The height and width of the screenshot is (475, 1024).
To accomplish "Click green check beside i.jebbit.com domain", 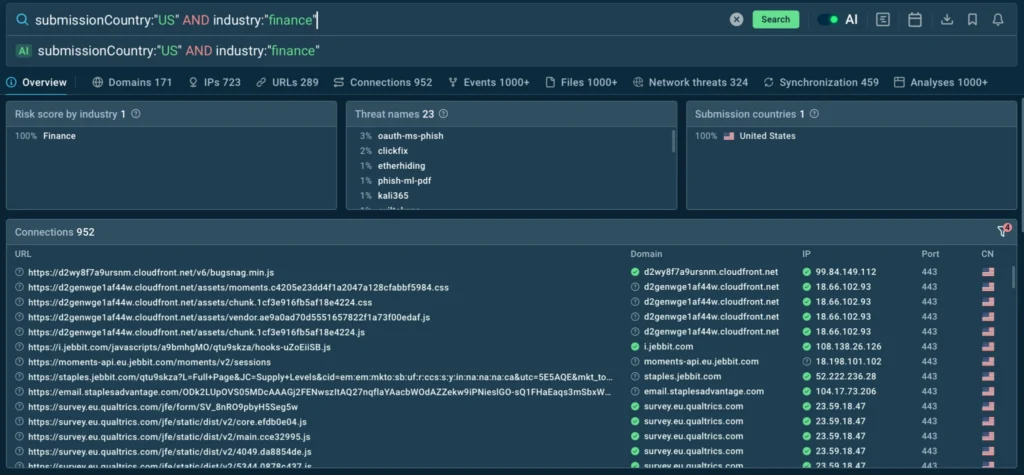I will (x=635, y=347).
